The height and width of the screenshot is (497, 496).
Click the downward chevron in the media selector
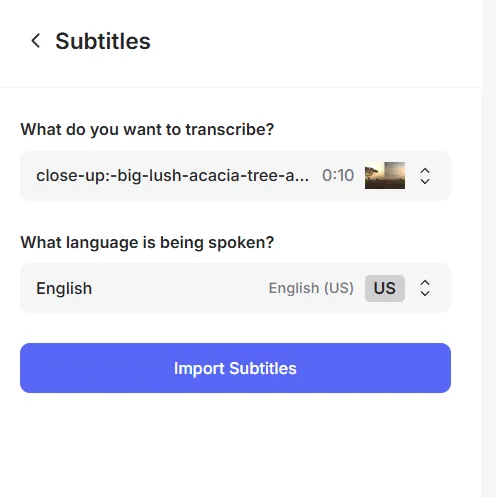[425, 181]
